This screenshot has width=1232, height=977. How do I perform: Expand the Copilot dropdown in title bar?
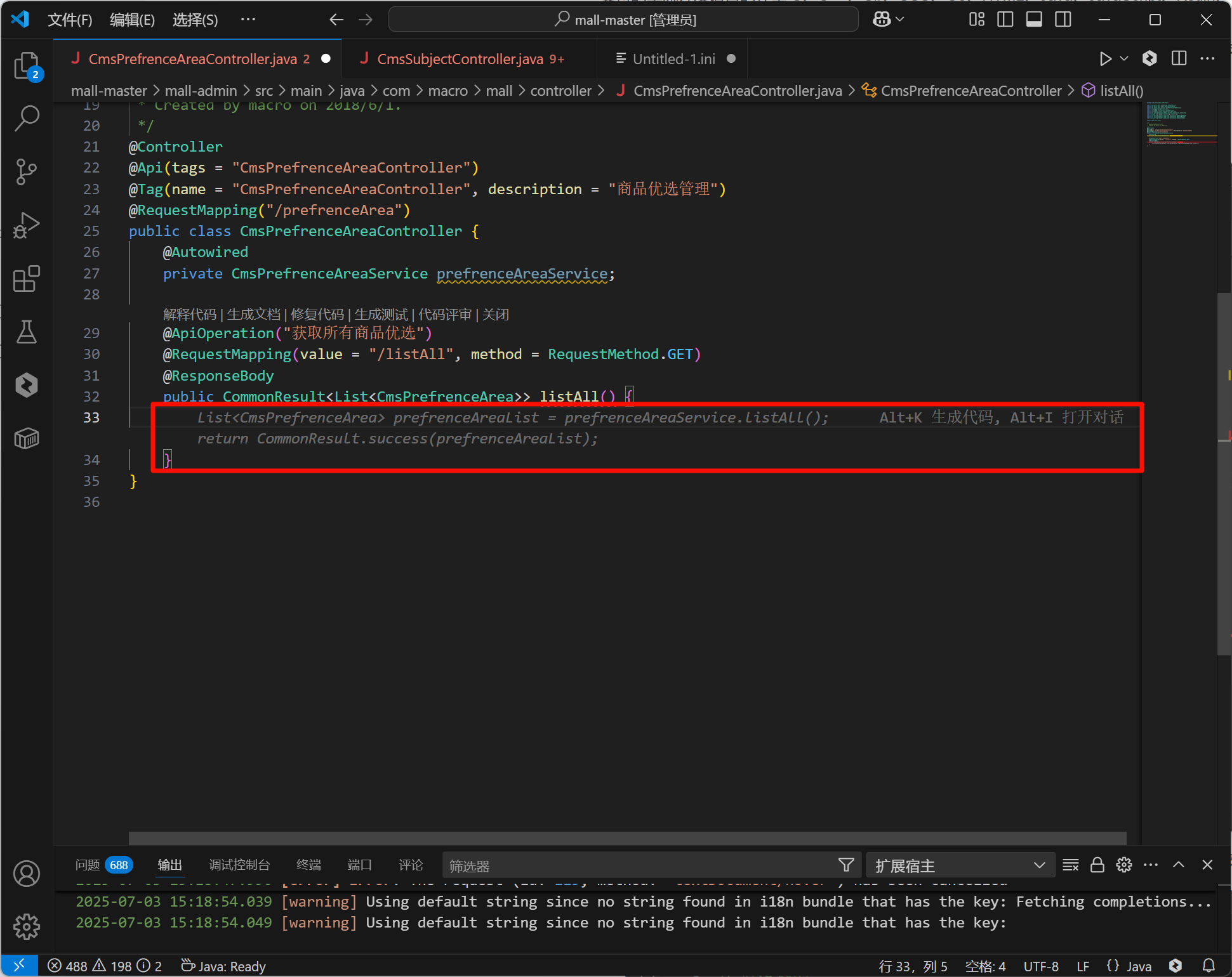tap(900, 20)
